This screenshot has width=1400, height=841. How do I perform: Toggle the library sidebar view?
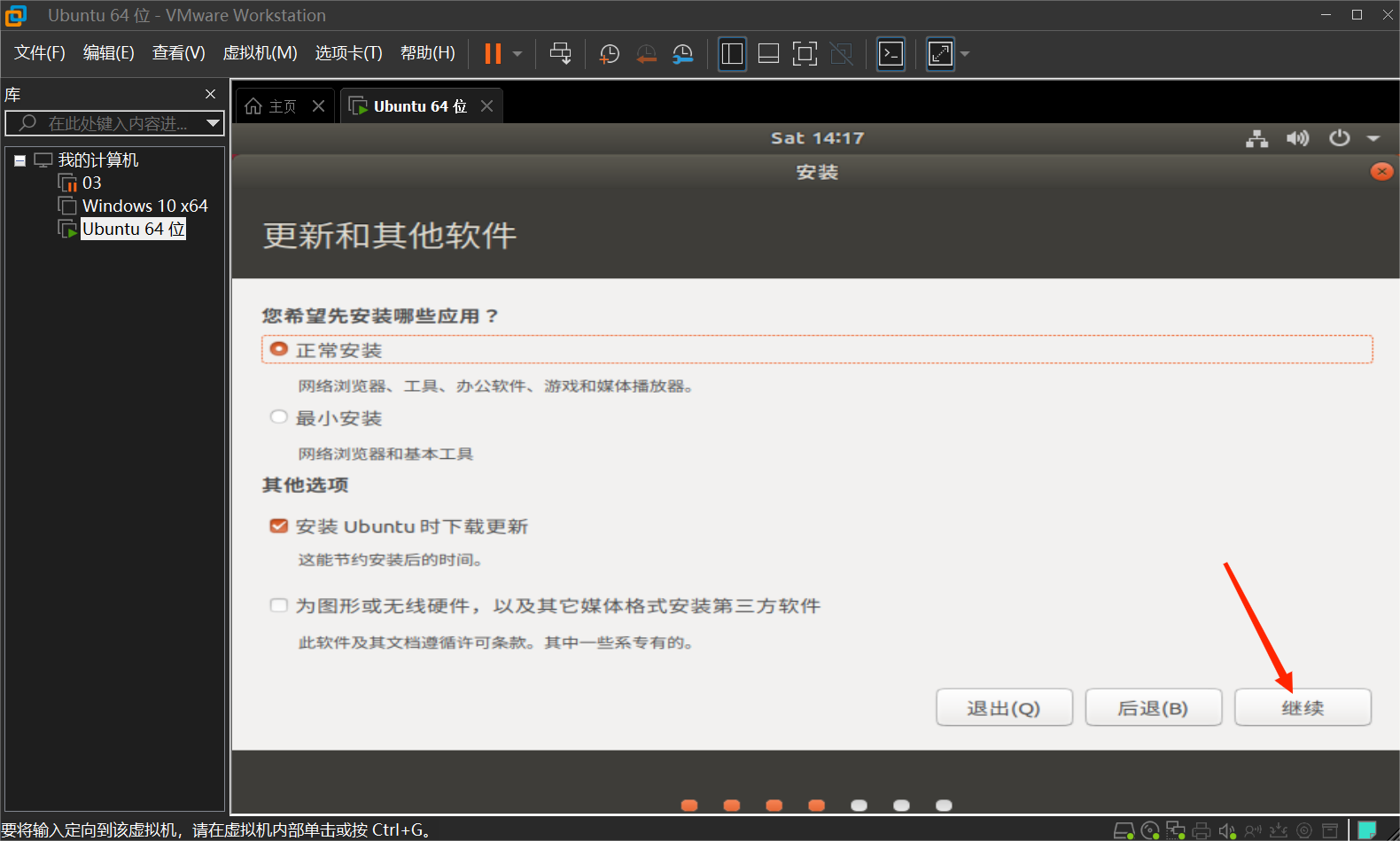[x=732, y=54]
